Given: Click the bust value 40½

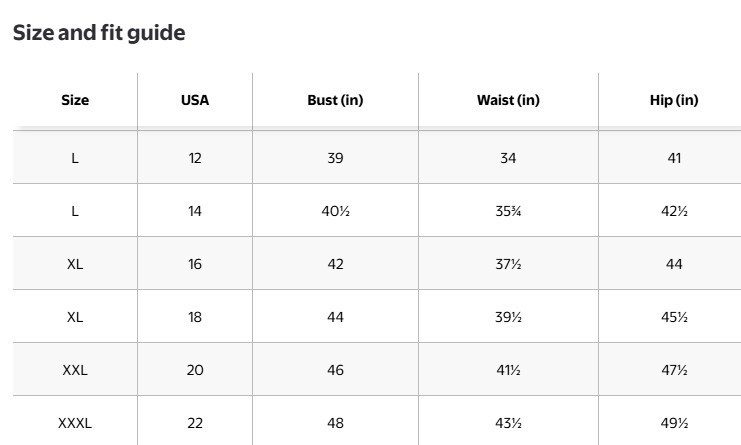Looking at the screenshot, I should tap(335, 211).
